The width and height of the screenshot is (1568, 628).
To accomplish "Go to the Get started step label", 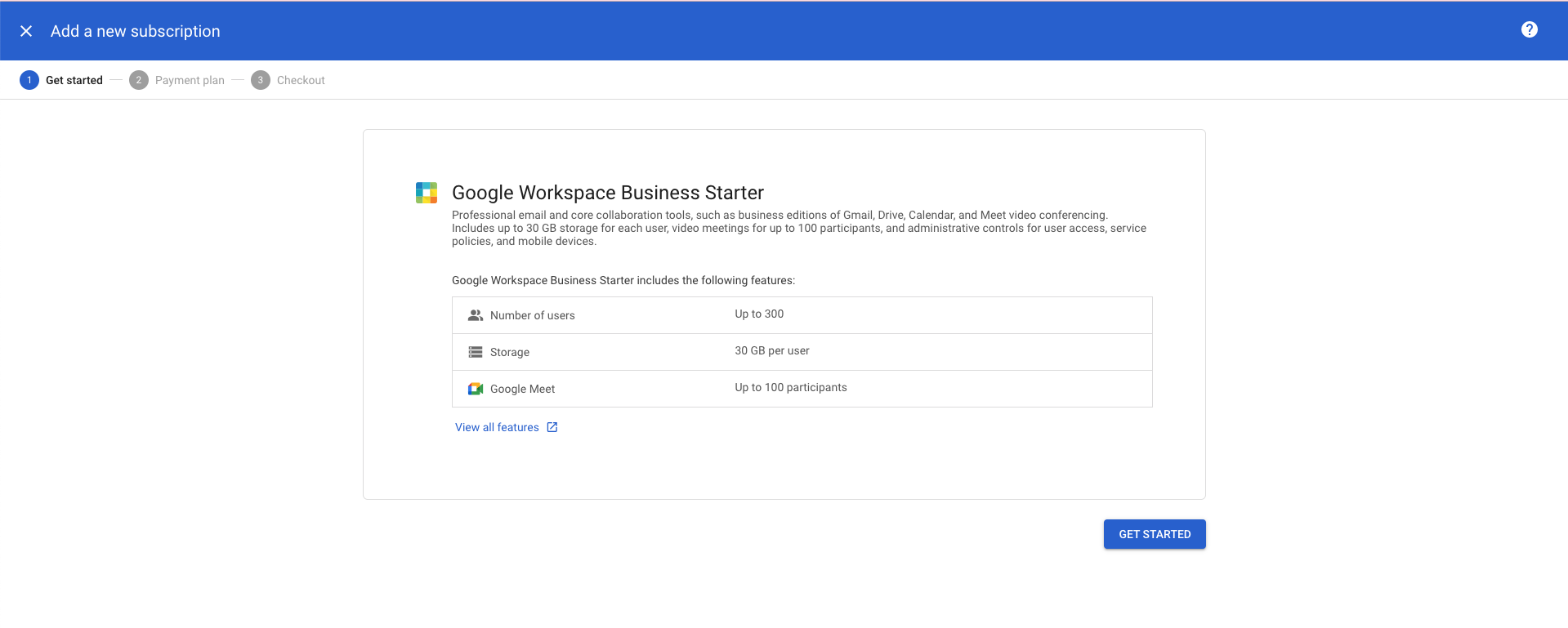I will 74,80.
